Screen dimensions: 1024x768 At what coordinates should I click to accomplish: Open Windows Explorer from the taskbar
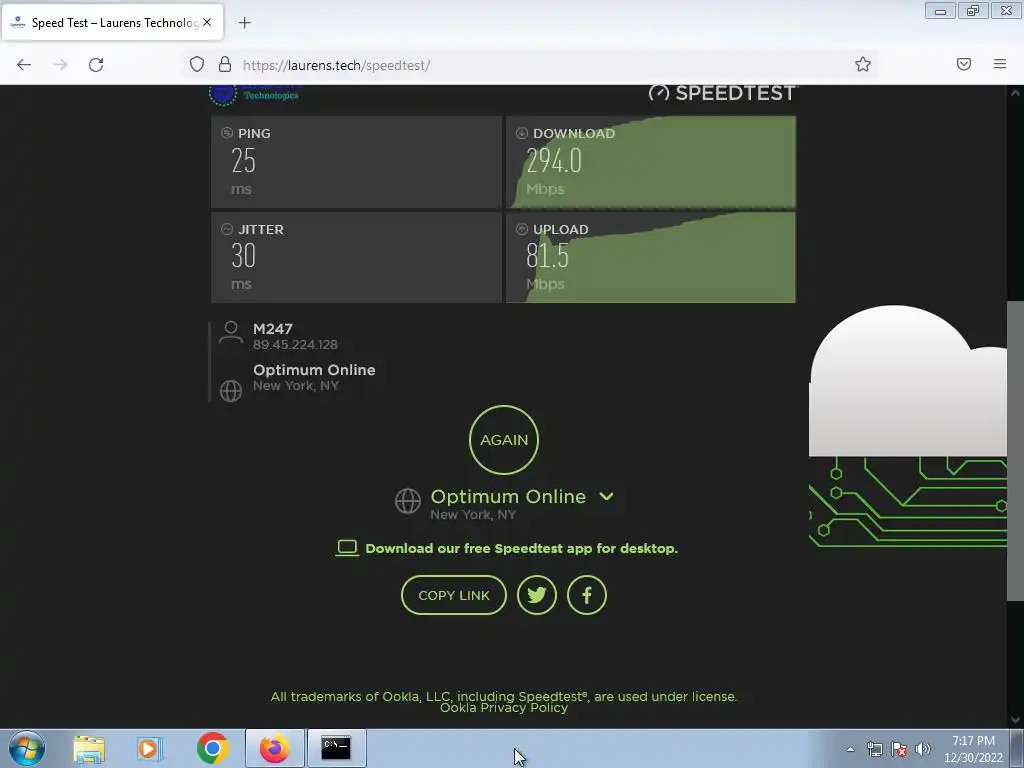pos(89,748)
